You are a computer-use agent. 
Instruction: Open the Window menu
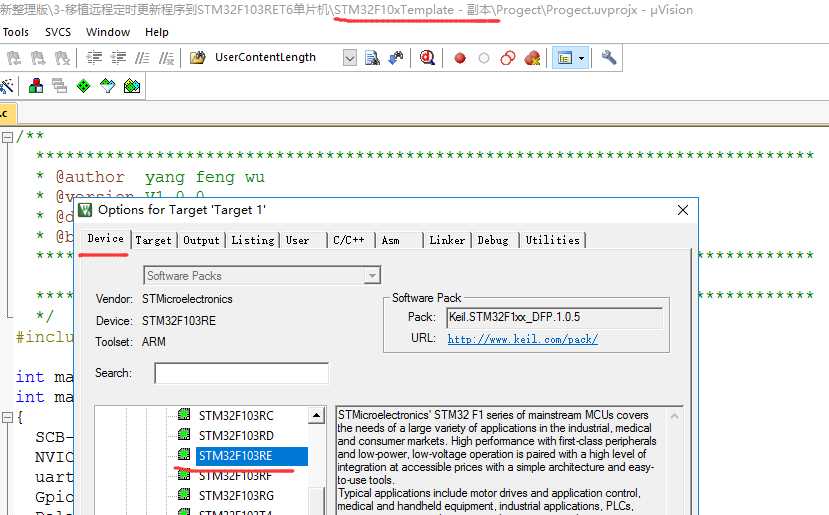pyautogui.click(x=108, y=32)
